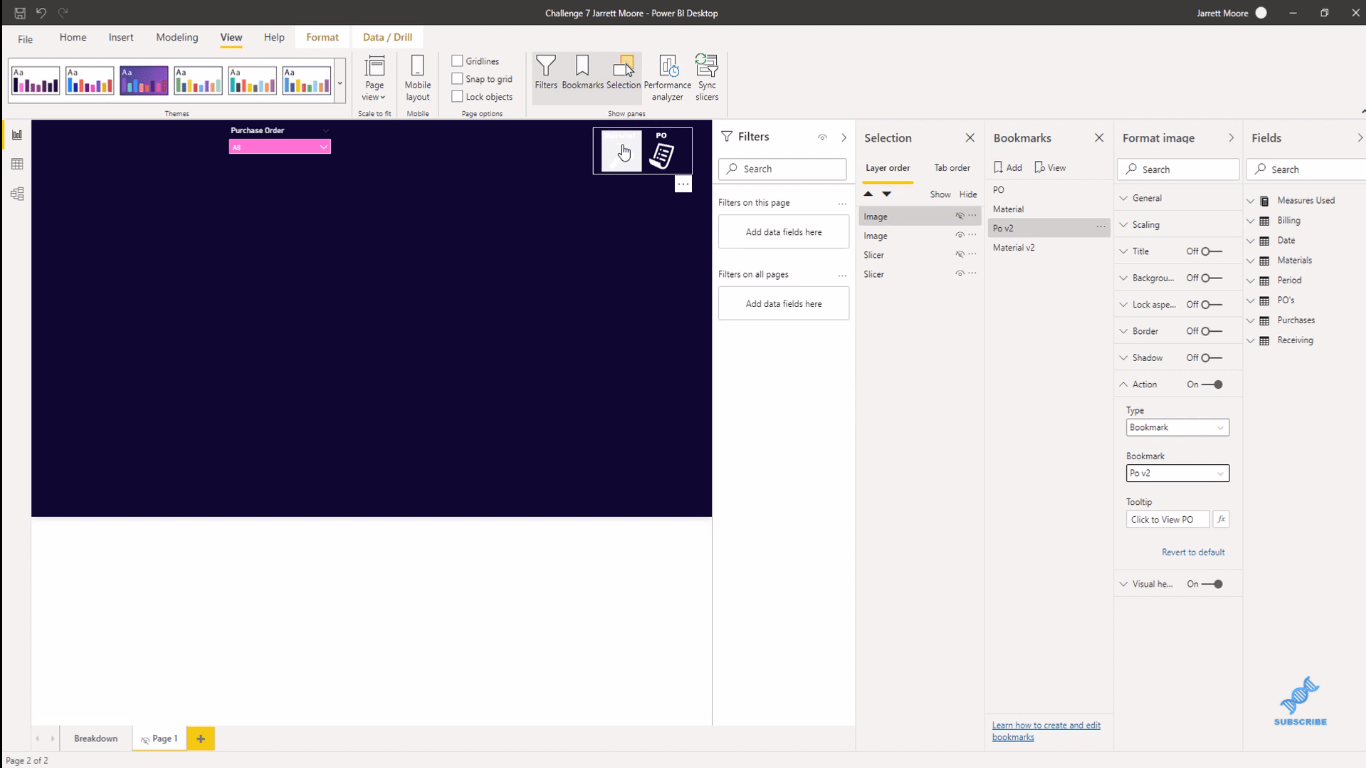This screenshot has width=1366, height=768.
Task: Open the Page view dropdown
Action: pos(374,78)
